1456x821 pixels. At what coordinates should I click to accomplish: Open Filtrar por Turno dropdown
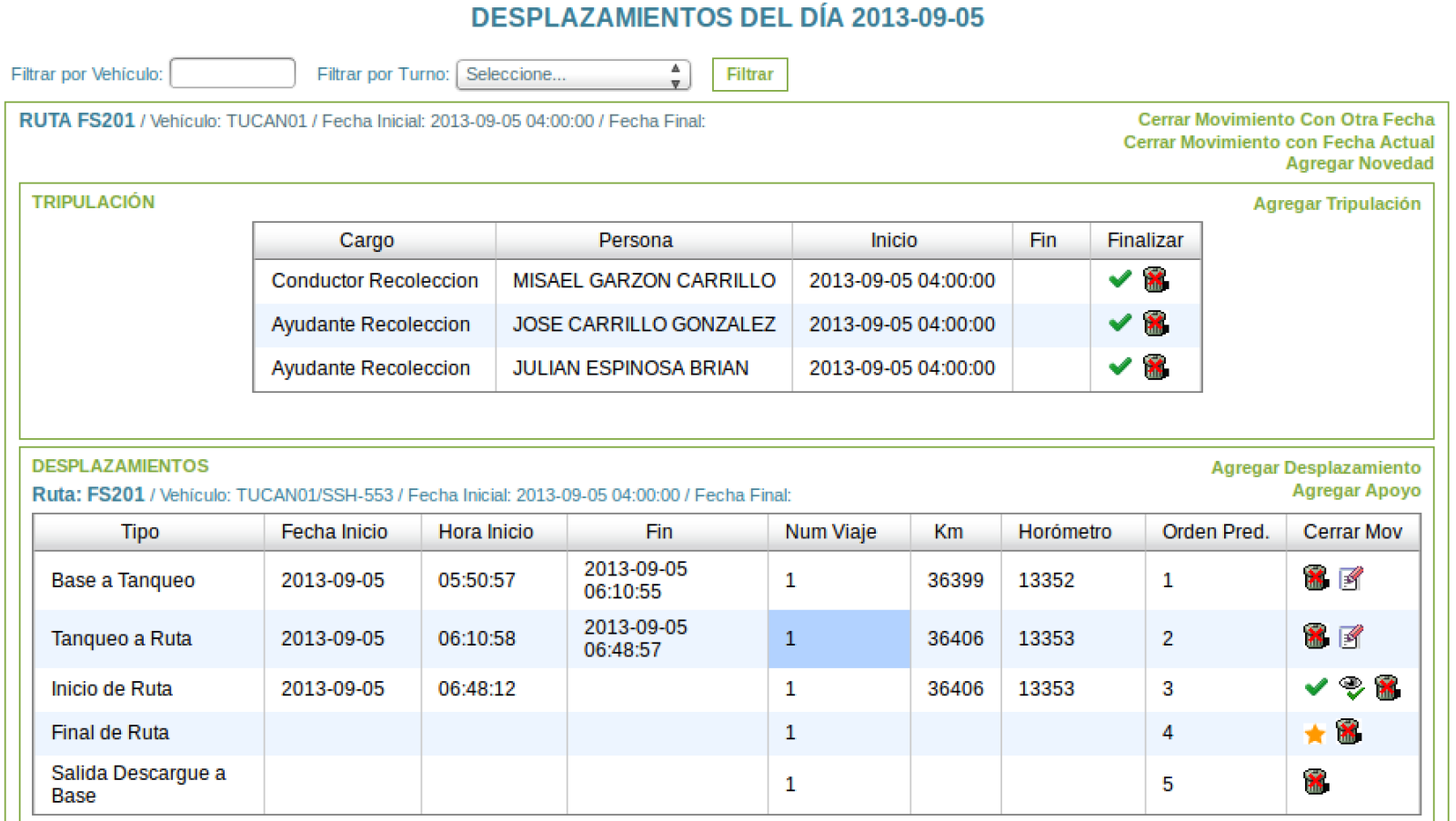pos(573,75)
